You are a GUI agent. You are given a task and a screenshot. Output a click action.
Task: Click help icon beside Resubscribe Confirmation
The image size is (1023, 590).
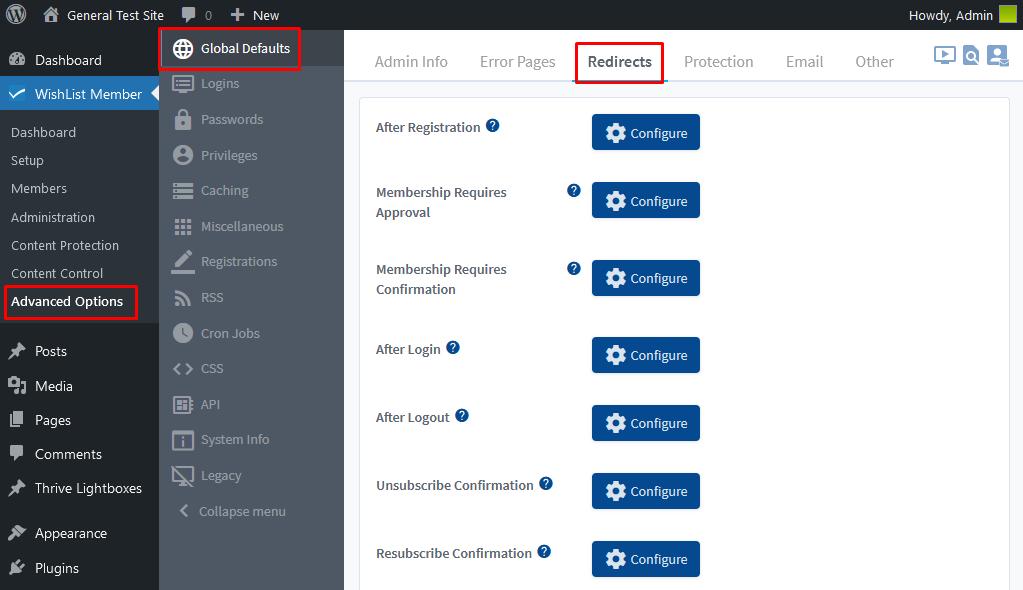[544, 551]
